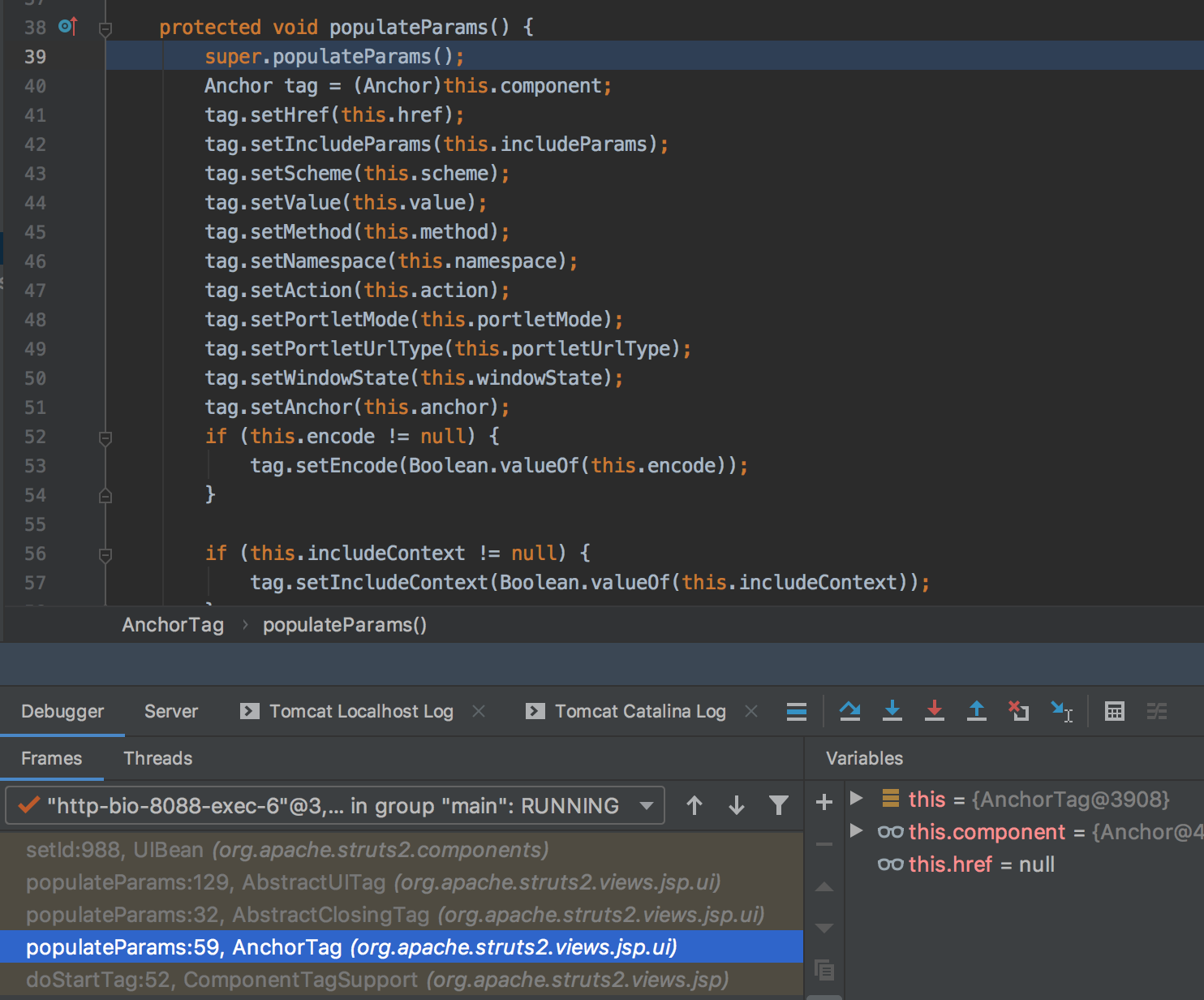This screenshot has width=1204, height=1000.
Task: Click on the super.populateParams() line
Action: 334,57
